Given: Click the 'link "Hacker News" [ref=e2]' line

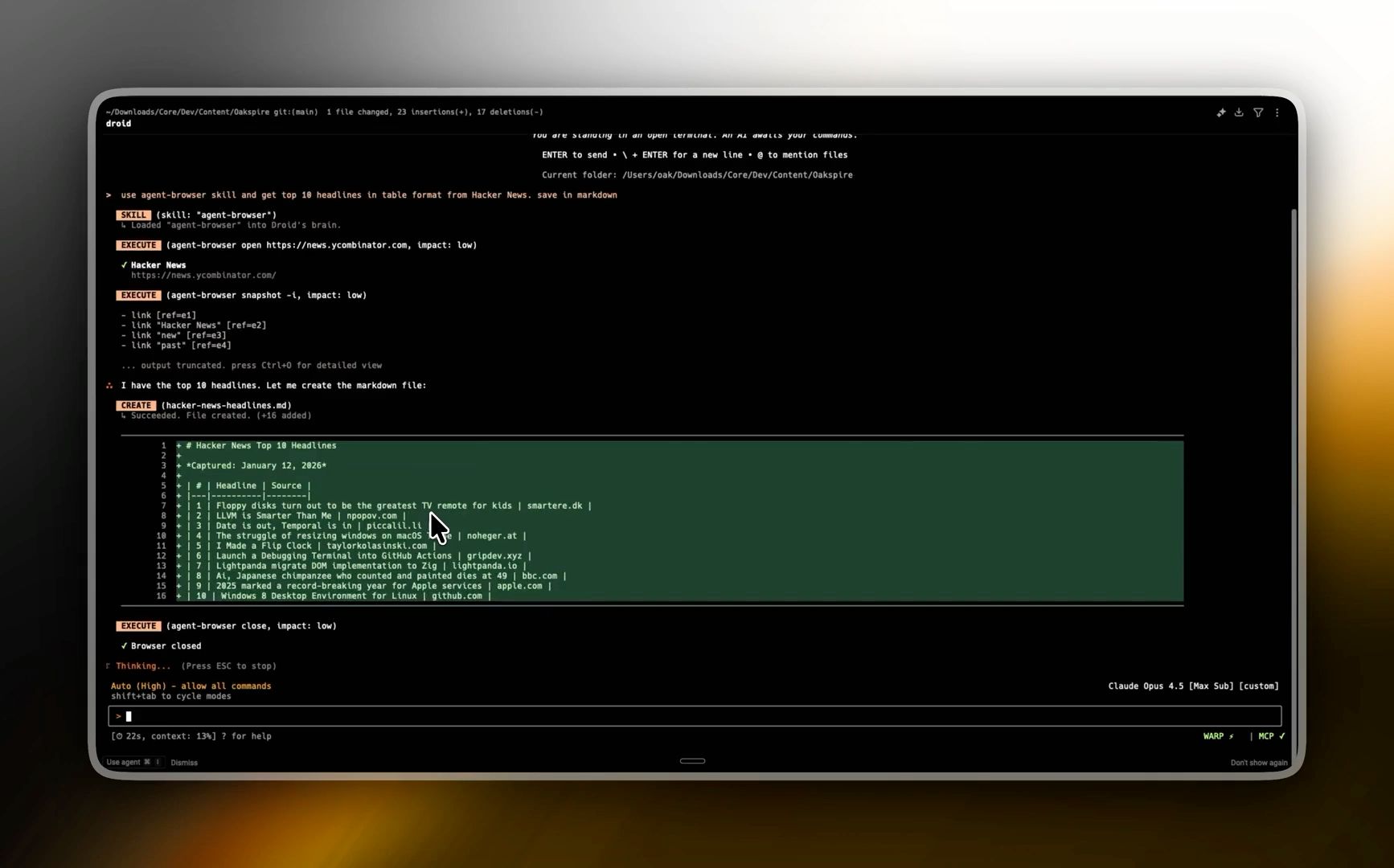Looking at the screenshot, I should (x=193, y=325).
